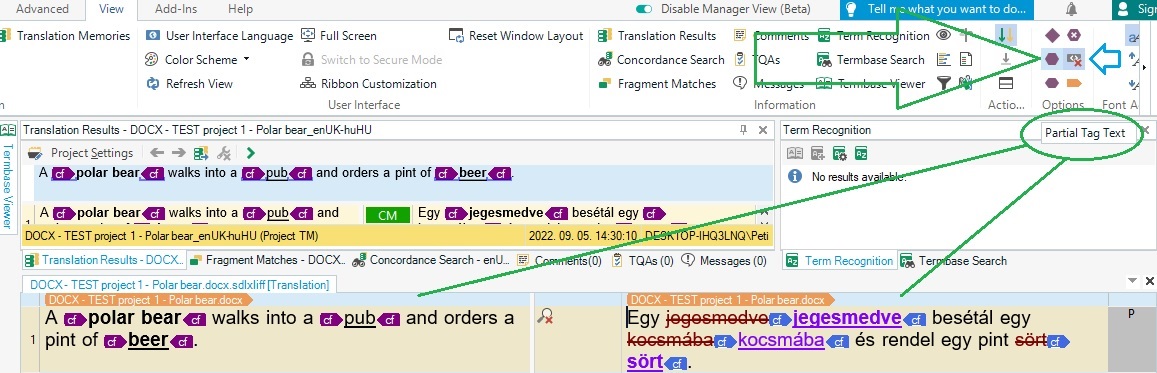Click the filter funnel icon in ribbon

point(943,84)
